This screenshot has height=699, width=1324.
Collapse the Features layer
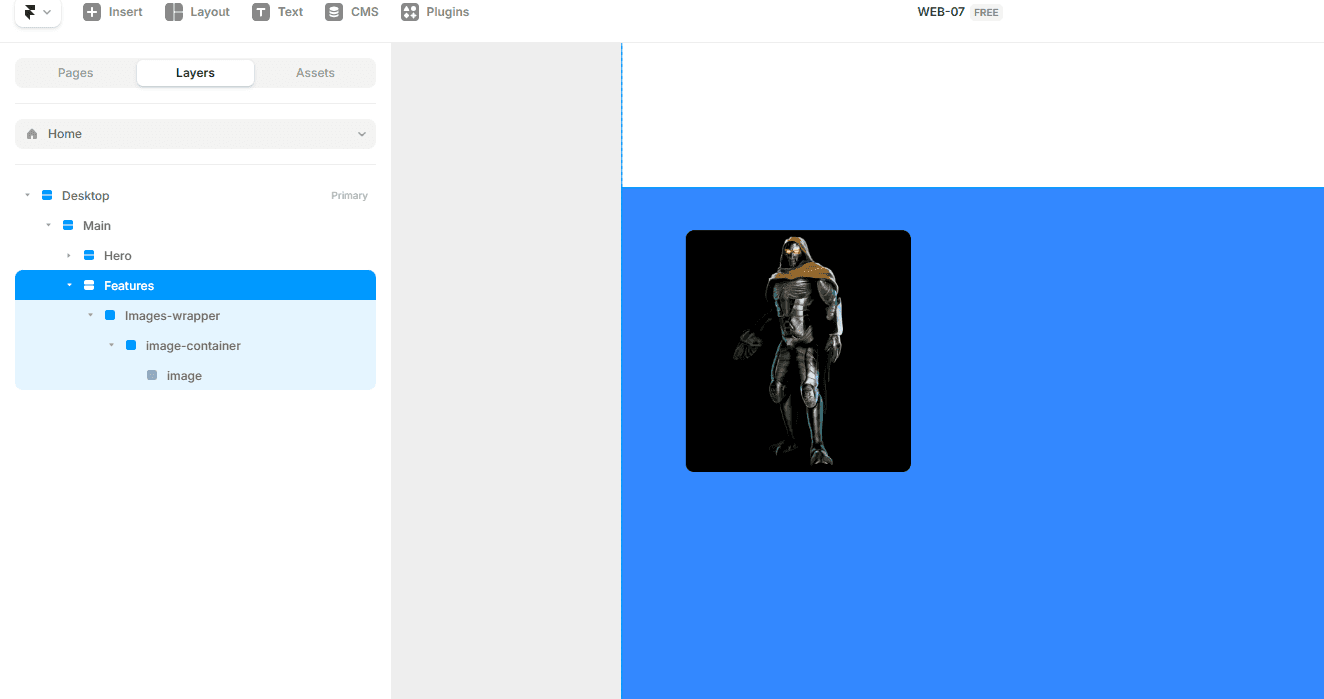click(69, 286)
